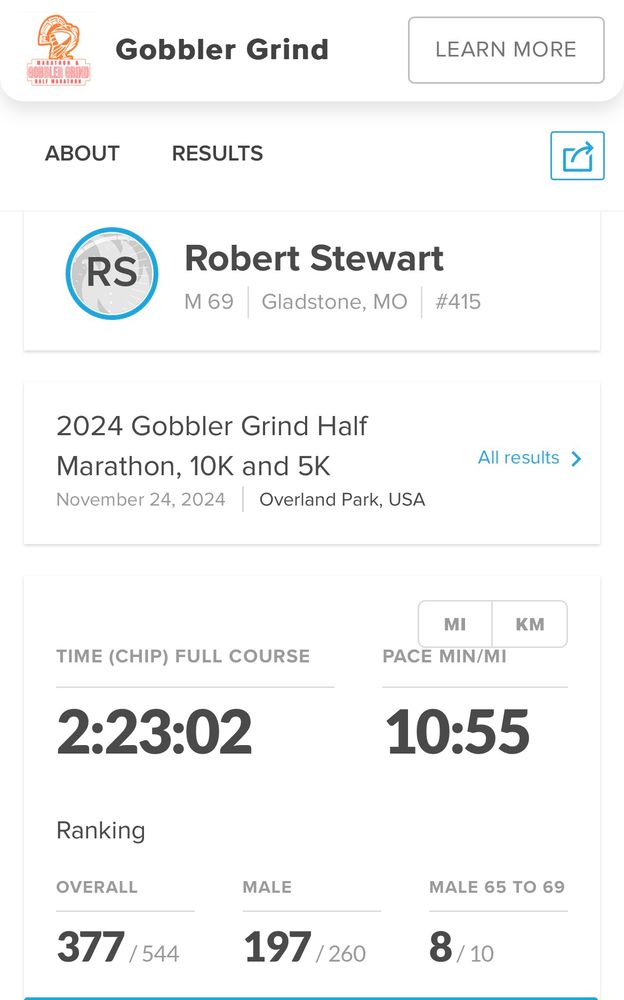This screenshot has height=1000, width=624.
Task: Click the Gobbler Grind title text
Action: click(x=222, y=49)
